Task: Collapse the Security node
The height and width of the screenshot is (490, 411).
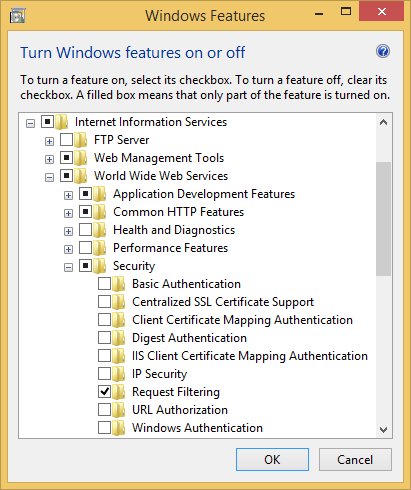Action: coord(68,268)
